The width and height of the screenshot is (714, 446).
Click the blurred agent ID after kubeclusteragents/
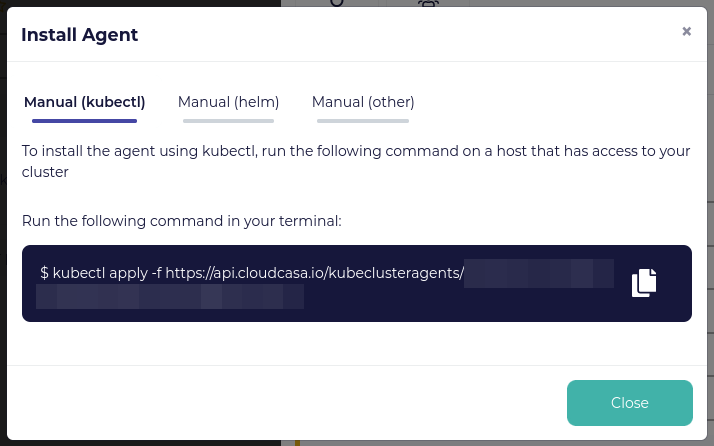coord(539,273)
